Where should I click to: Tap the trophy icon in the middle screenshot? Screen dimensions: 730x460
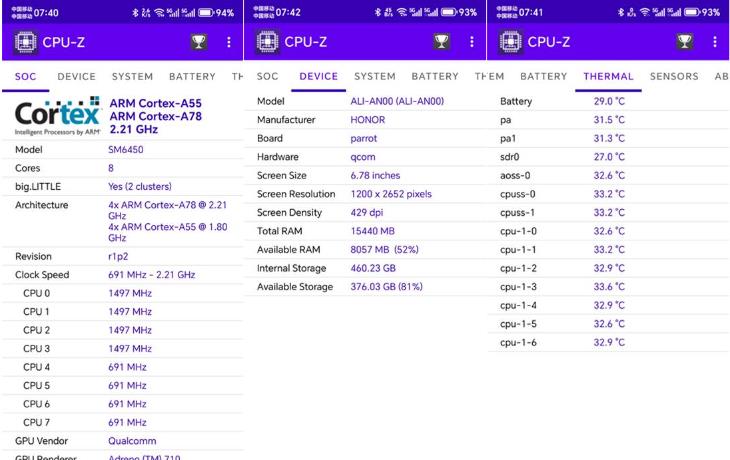(441, 42)
